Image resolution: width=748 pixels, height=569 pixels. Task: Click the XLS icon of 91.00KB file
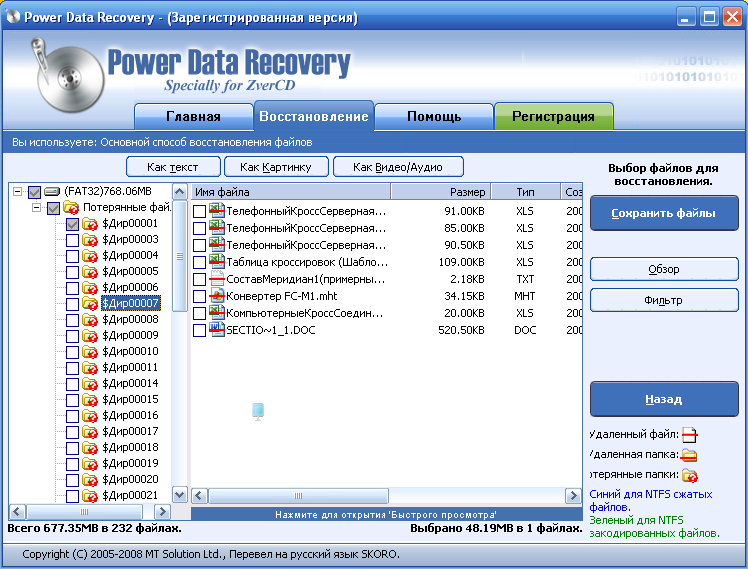pos(217,210)
